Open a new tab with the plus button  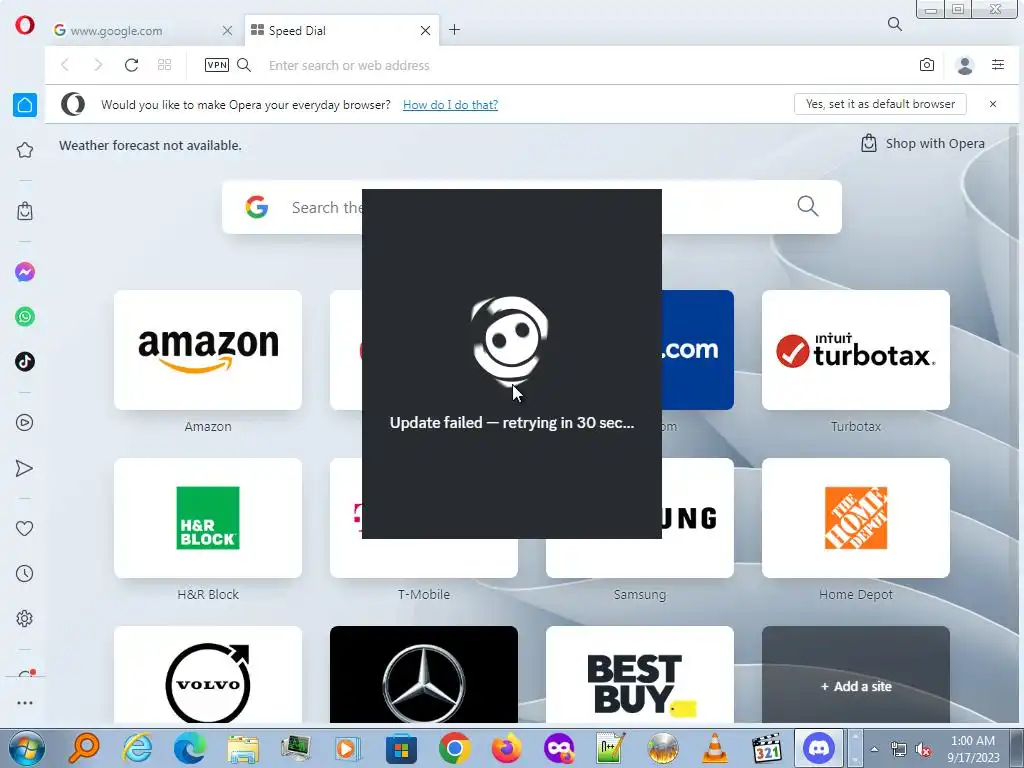point(455,30)
